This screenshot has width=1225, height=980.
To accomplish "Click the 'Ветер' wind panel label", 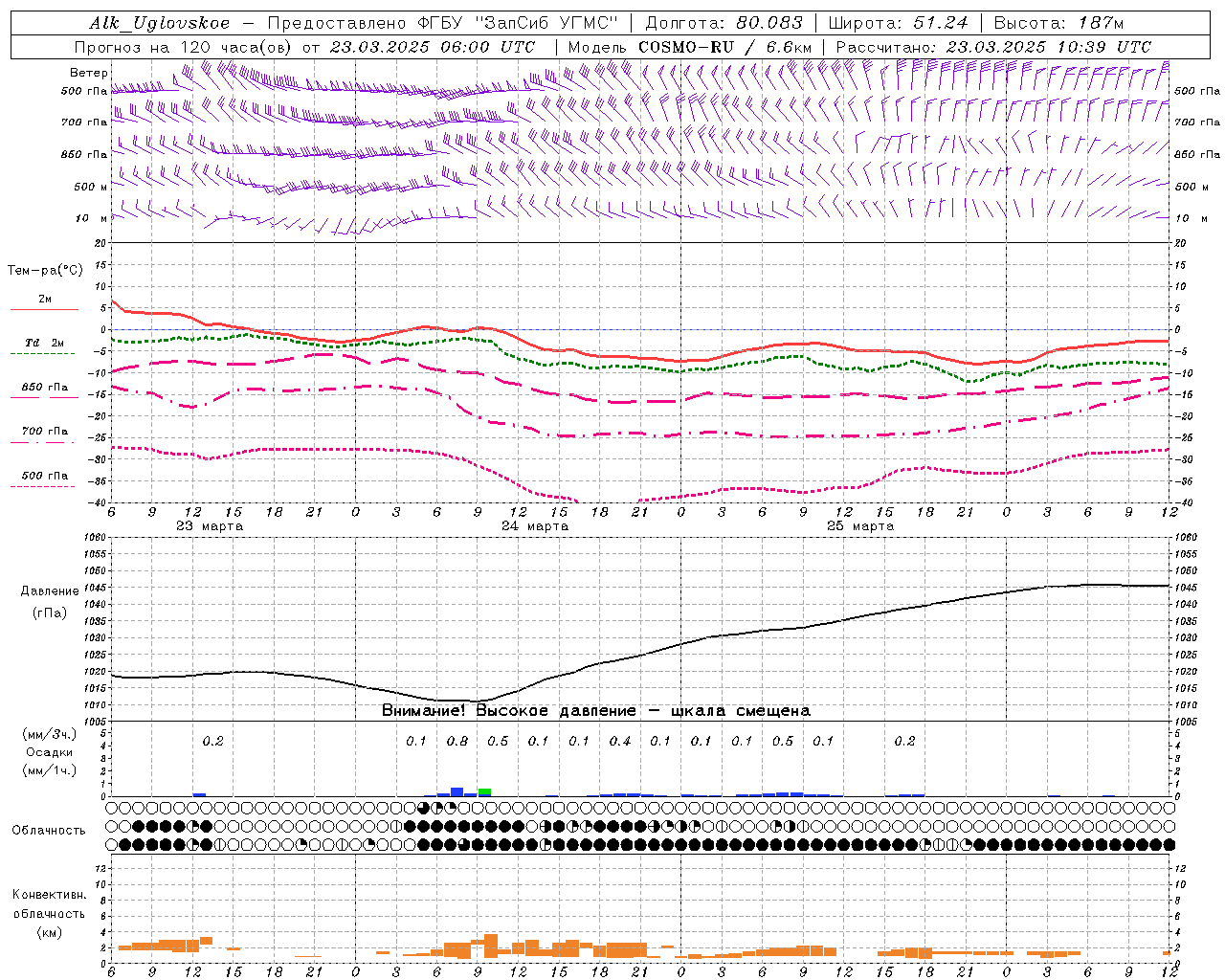I will pyautogui.click(x=89, y=73).
